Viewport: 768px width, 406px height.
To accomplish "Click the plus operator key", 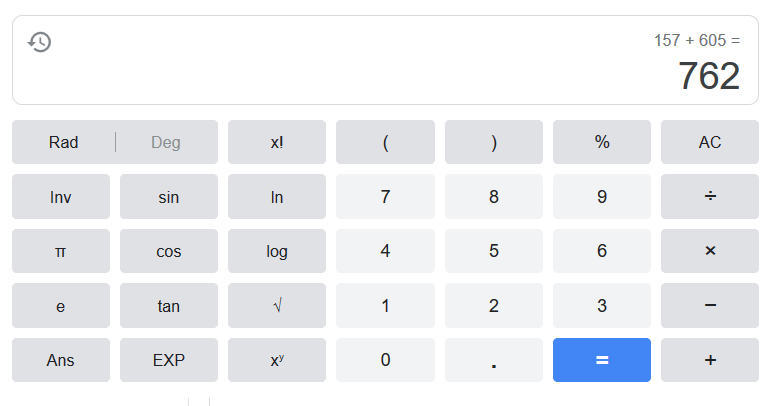I will pyautogui.click(x=710, y=360).
